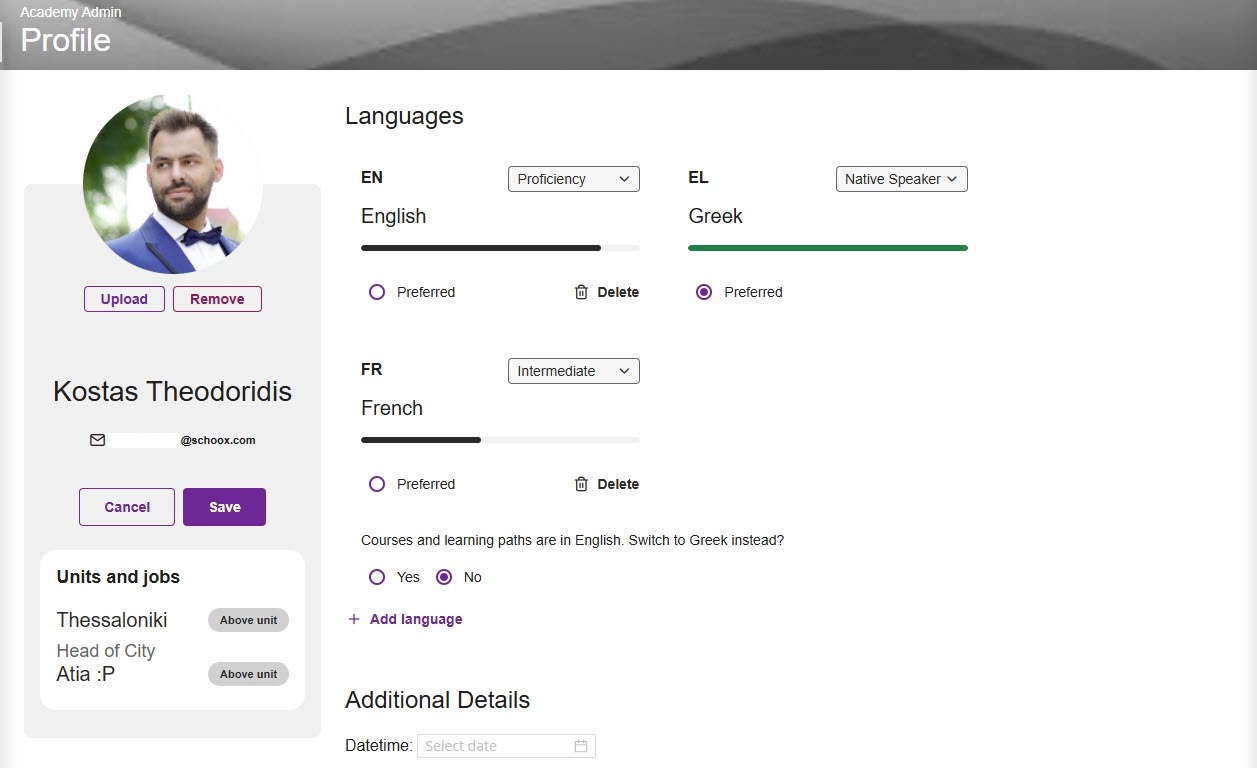Image resolution: width=1257 pixels, height=768 pixels.
Task: Click the English proficiency progress bar
Action: [x=500, y=248]
